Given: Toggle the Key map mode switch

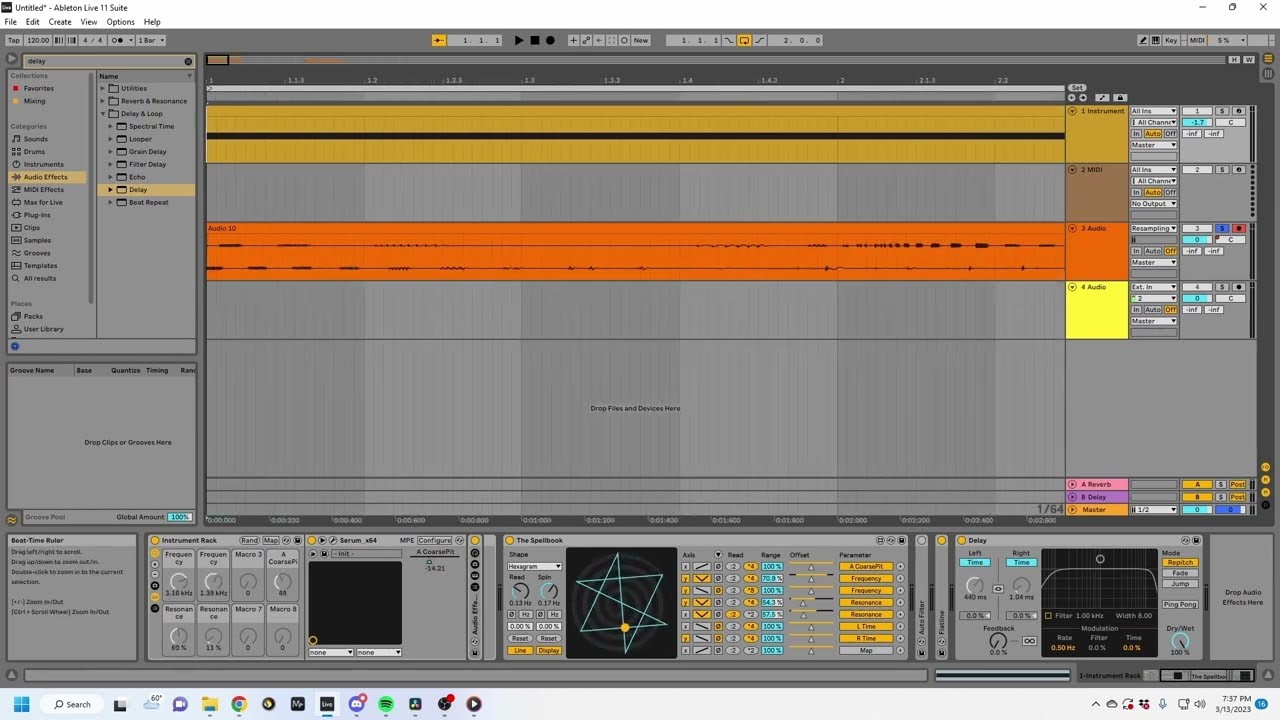Looking at the screenshot, I should [1171, 40].
